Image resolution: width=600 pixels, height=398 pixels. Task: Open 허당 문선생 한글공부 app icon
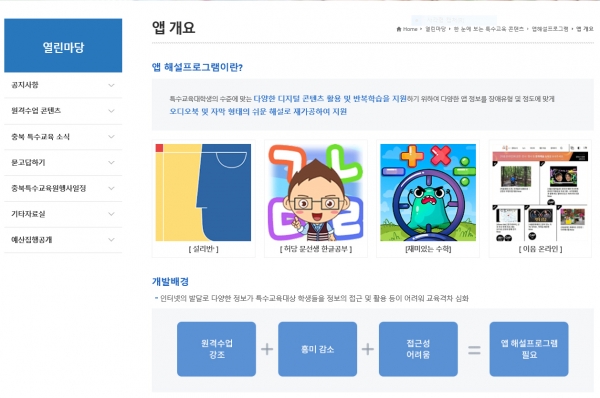316,192
